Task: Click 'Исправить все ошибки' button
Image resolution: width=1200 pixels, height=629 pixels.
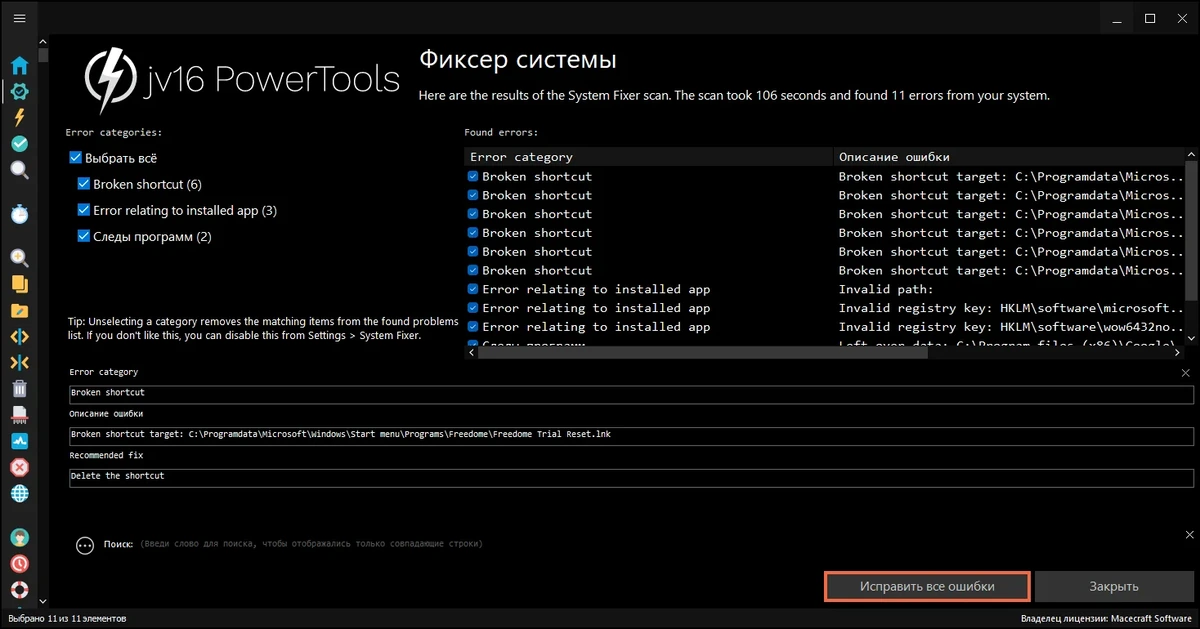Action: click(927, 586)
